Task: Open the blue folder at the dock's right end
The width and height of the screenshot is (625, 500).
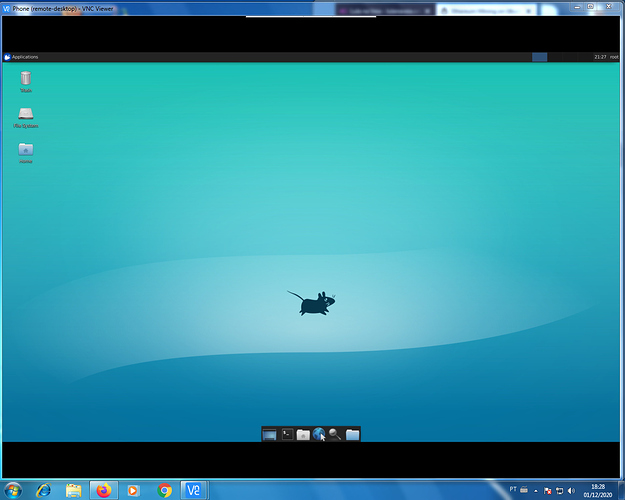Action: click(352, 434)
